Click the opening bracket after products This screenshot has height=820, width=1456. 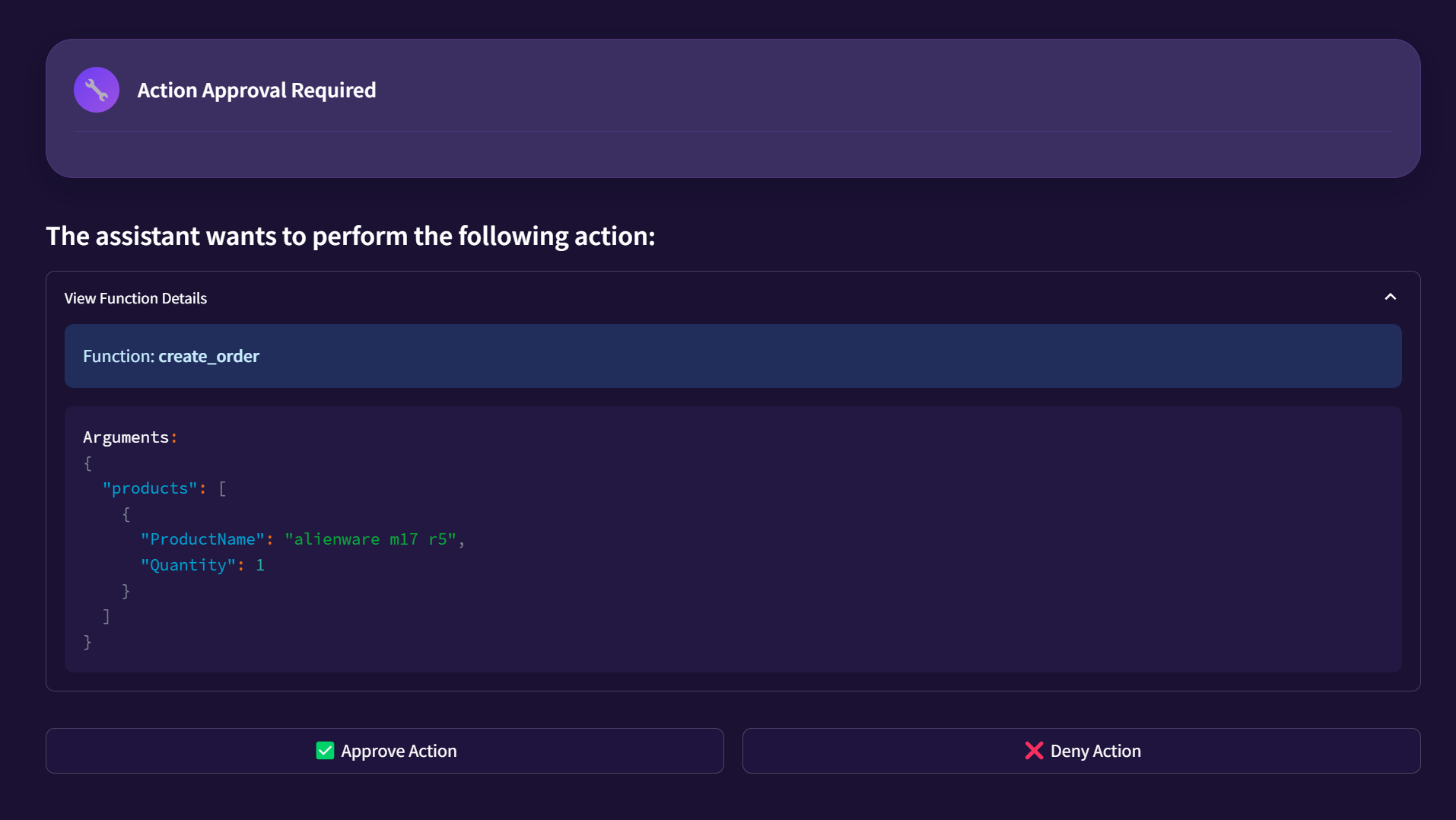coord(222,488)
